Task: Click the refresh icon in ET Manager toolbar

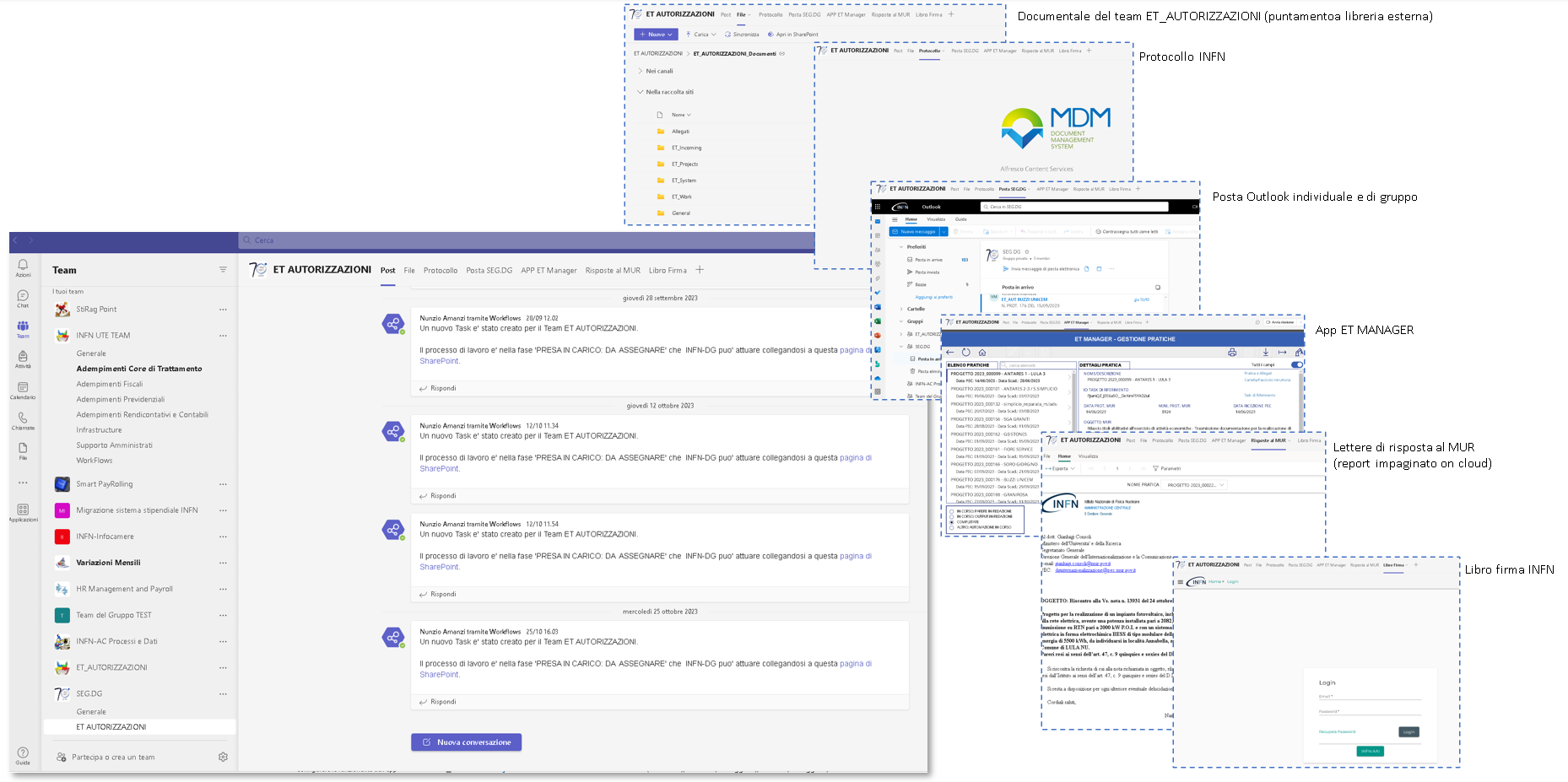Action: tap(966, 352)
